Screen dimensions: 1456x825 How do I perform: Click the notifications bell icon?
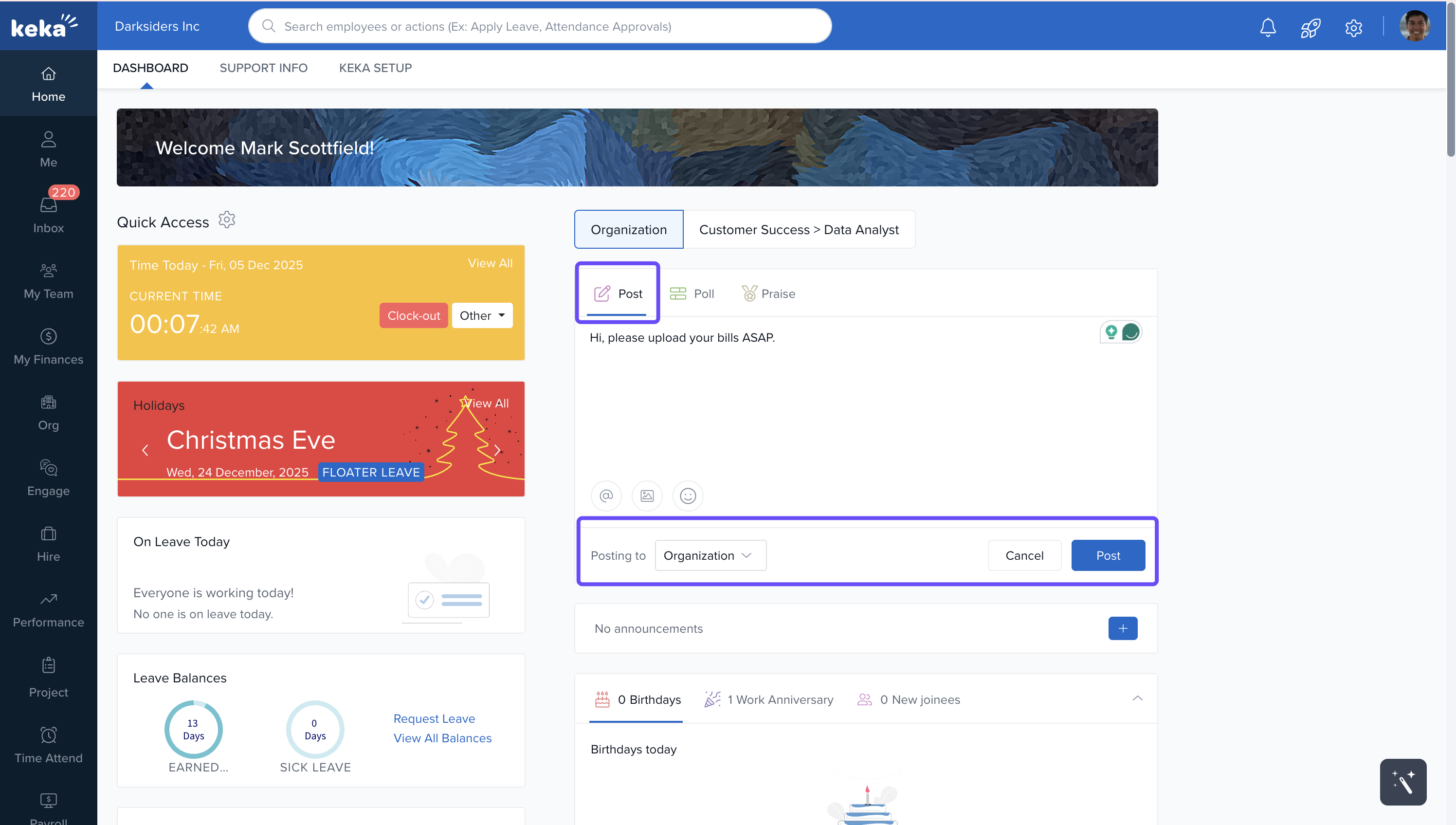point(1267,27)
